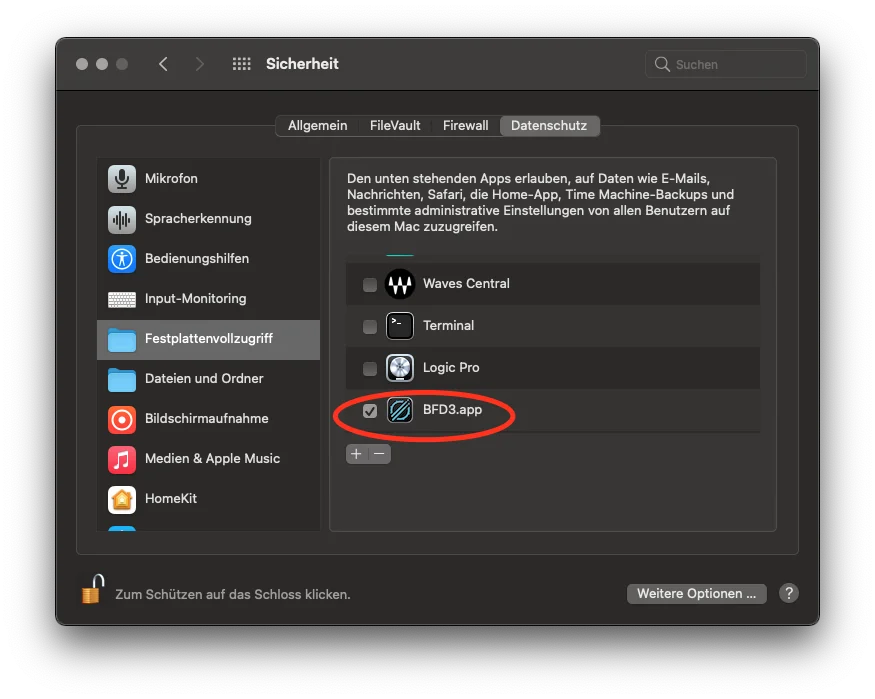Go back with the left arrow
Screen dimensions: 875x699
(163, 64)
